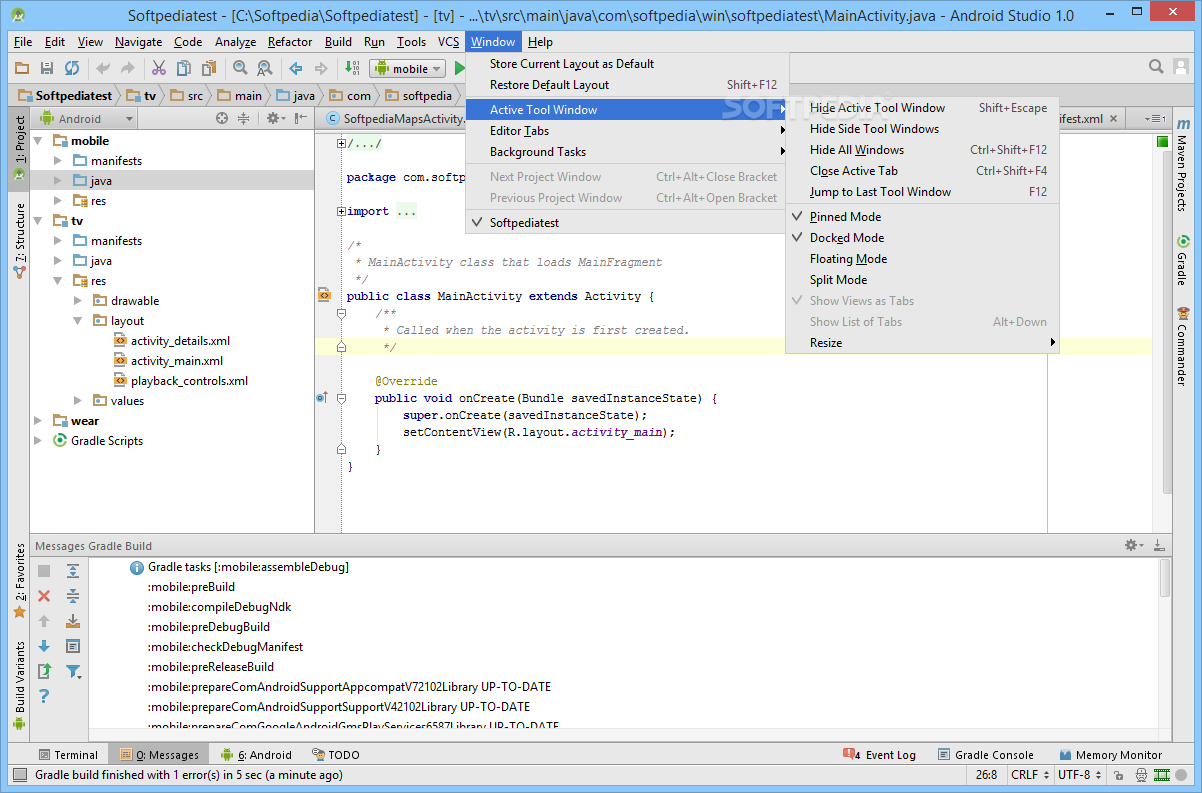Viewport: 1202px width, 793px height.
Task: Choose Store Current Layout as Default
Action: [627, 64]
